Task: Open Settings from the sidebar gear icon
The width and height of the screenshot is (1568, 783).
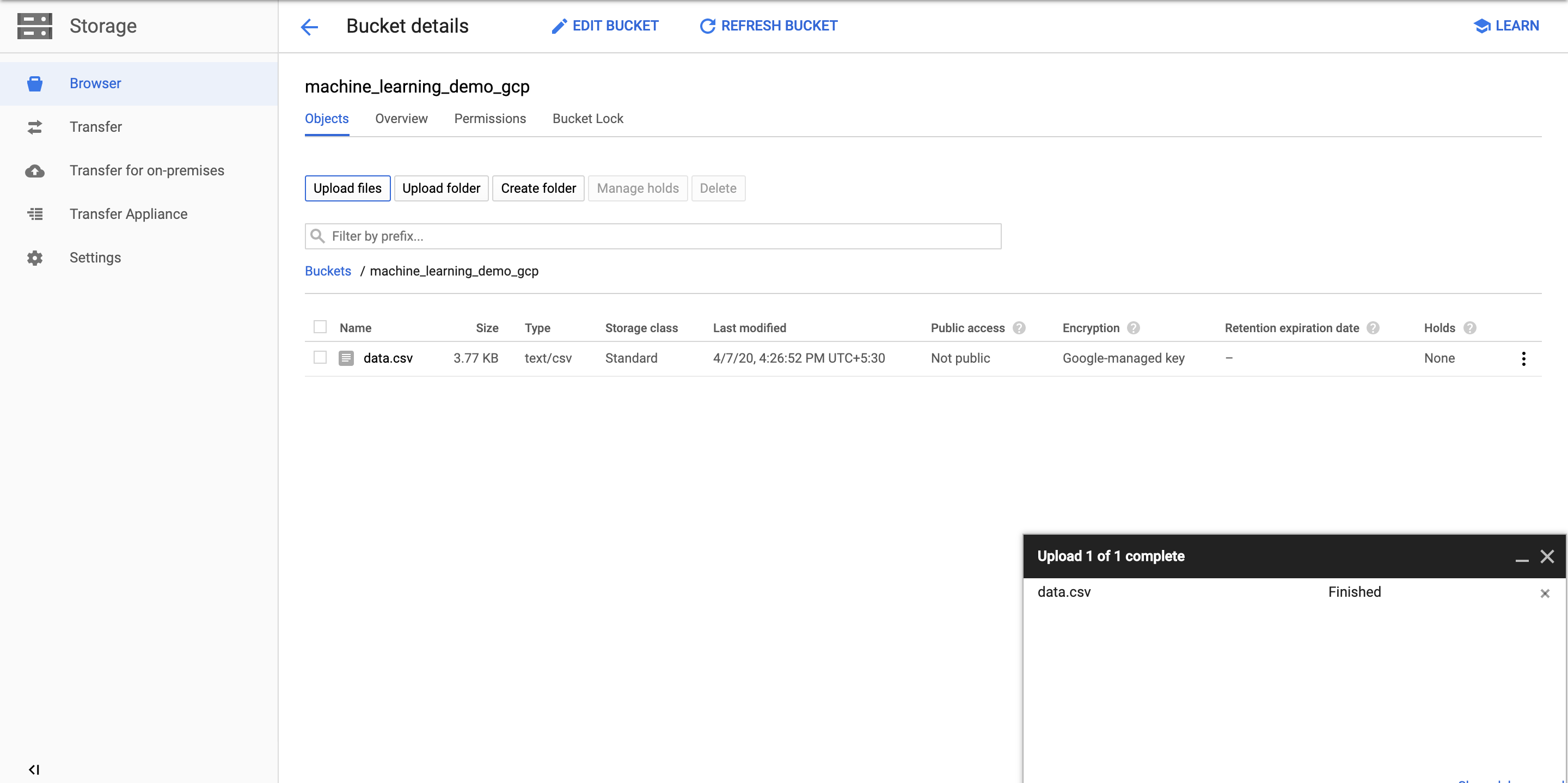Action: tap(35, 258)
